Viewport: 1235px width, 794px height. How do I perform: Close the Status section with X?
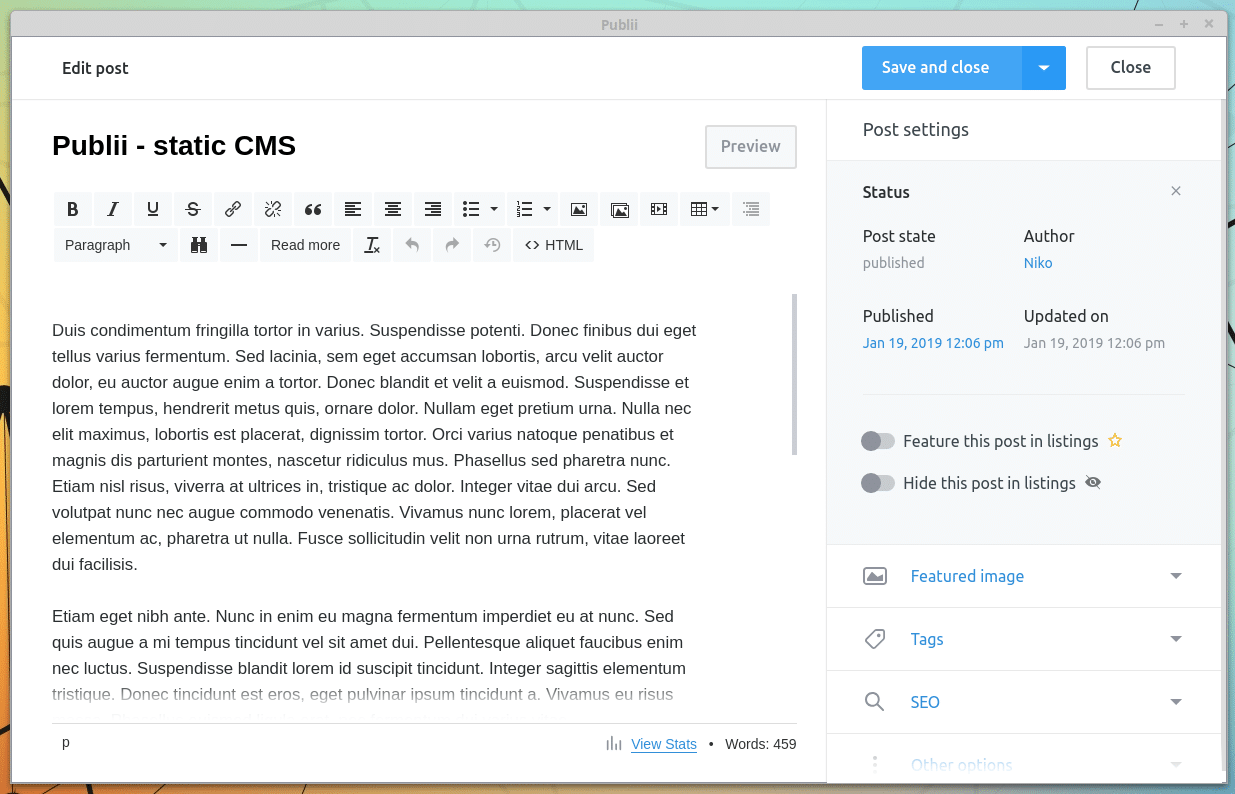click(1176, 191)
